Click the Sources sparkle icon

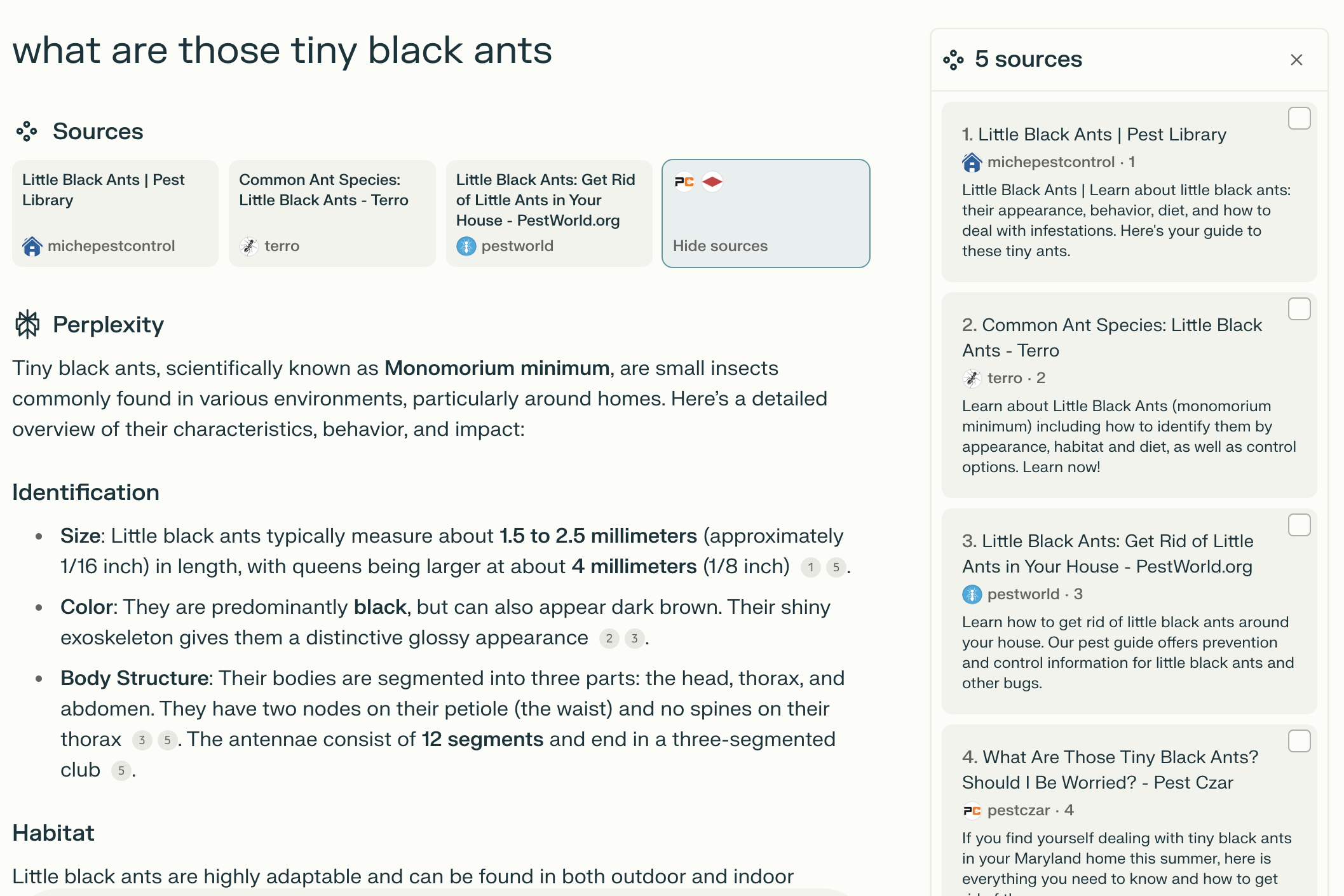(x=27, y=131)
